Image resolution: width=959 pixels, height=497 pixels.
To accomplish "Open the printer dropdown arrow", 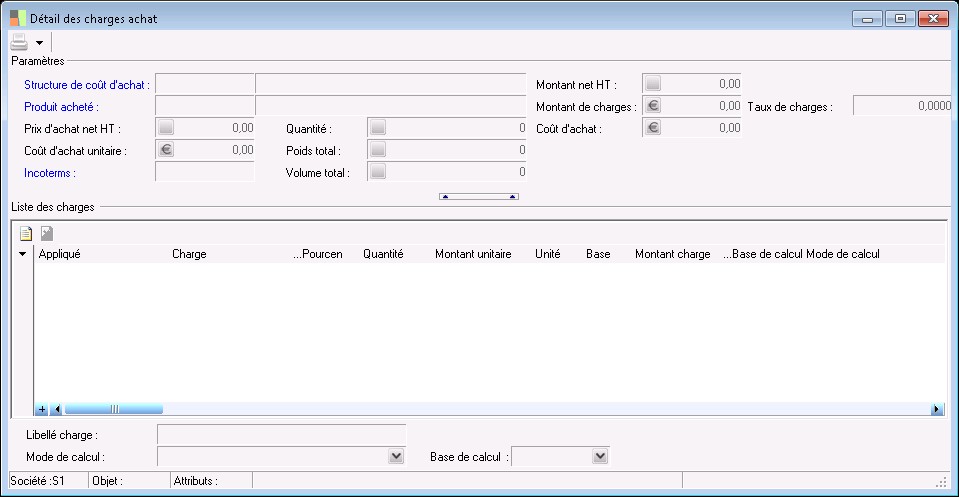I will pos(39,43).
